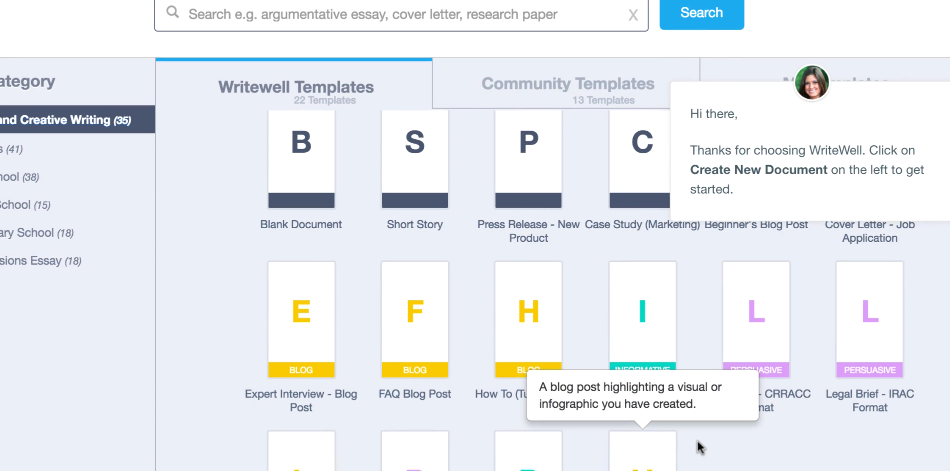Select the Essay (18) category
The image size is (950, 471).
41,261
